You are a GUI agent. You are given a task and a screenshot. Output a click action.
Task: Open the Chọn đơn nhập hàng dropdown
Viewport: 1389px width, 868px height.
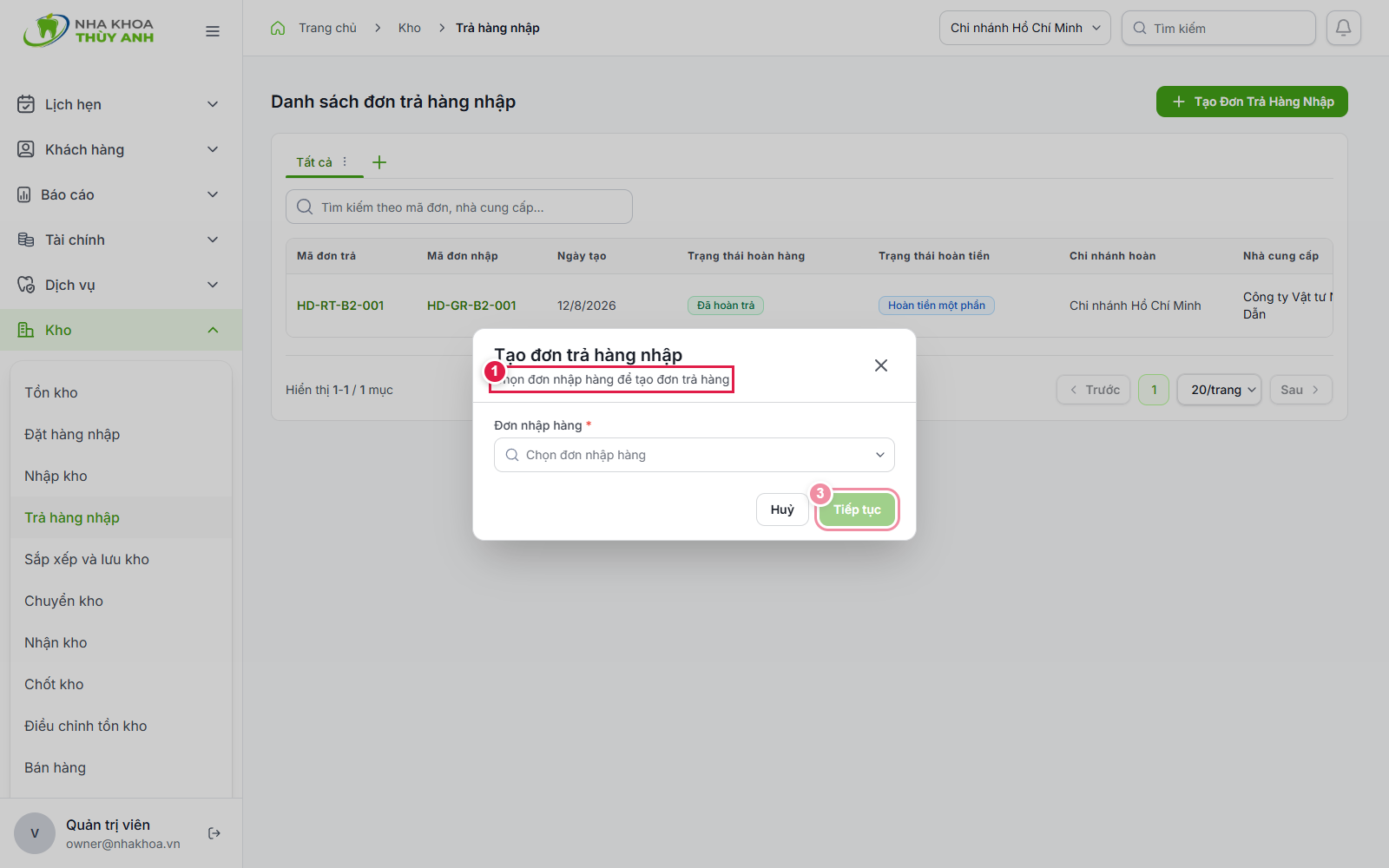(x=694, y=455)
